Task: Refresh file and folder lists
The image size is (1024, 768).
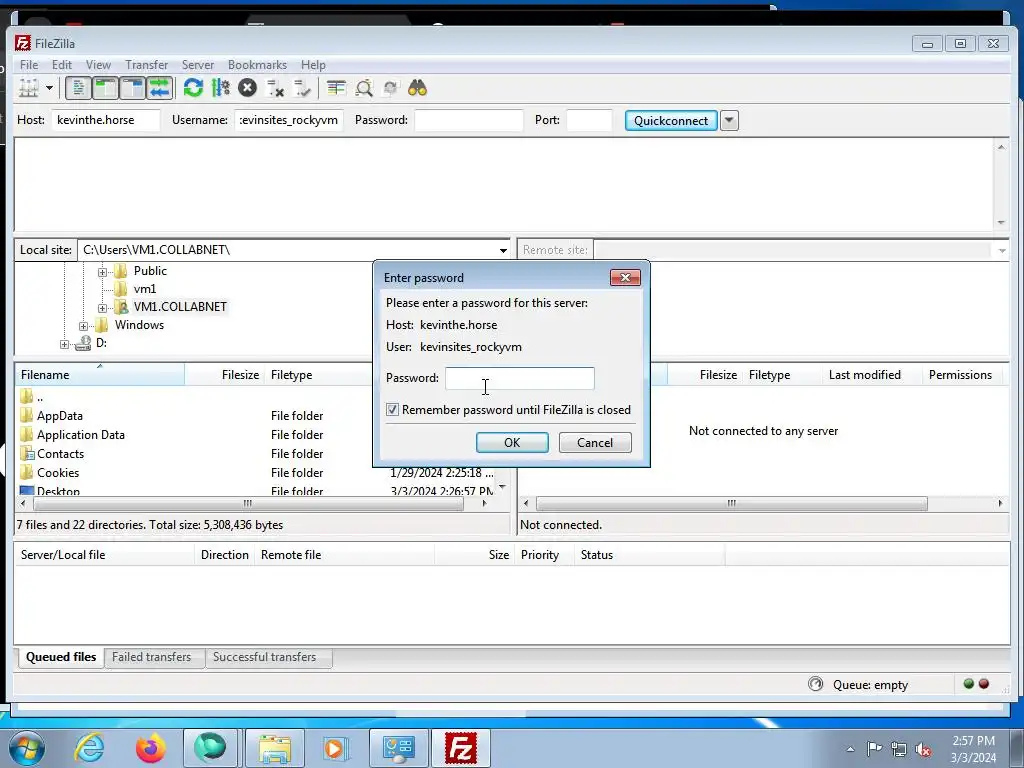Action: (193, 88)
